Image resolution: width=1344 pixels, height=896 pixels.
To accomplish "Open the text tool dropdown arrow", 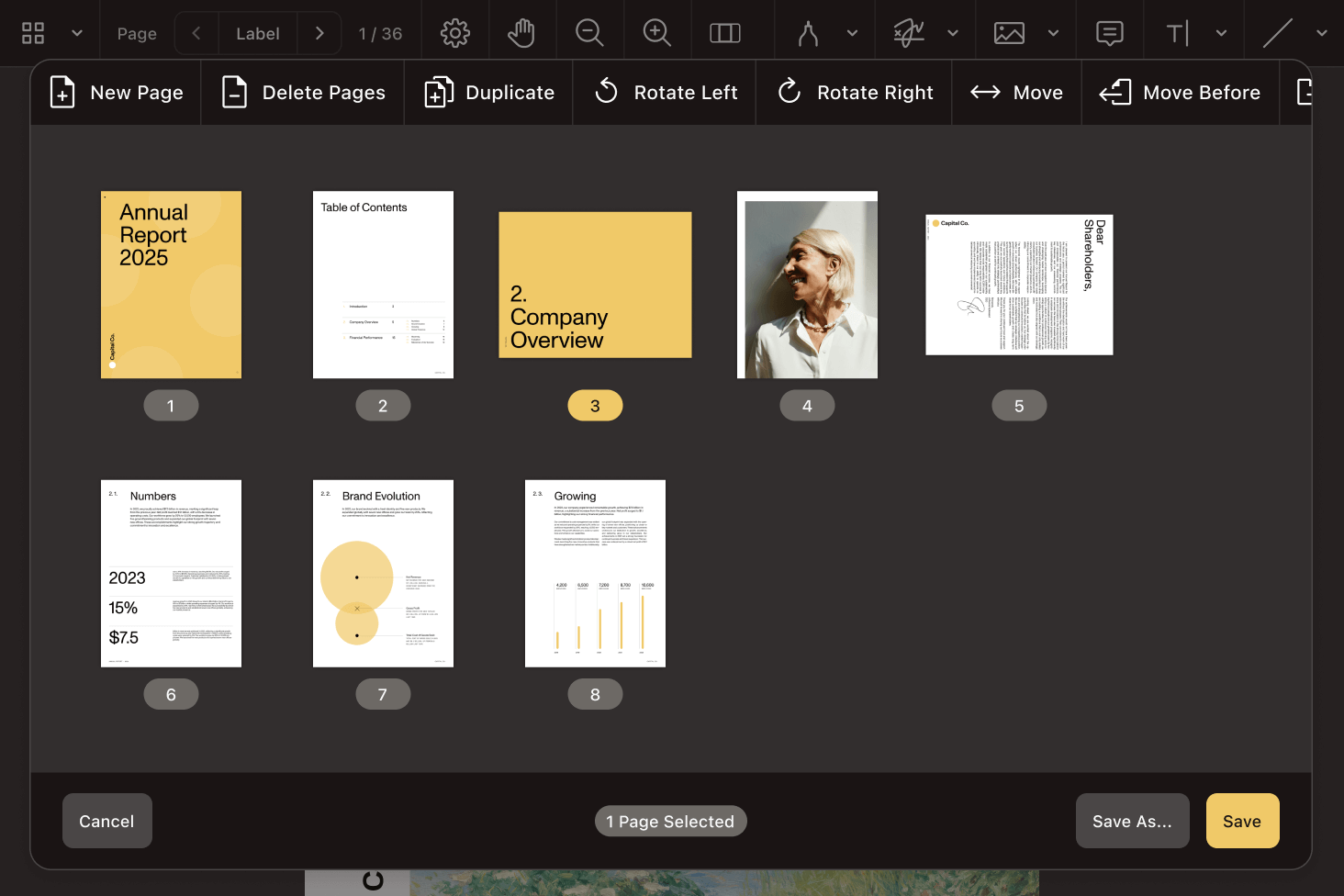I will 1221,33.
